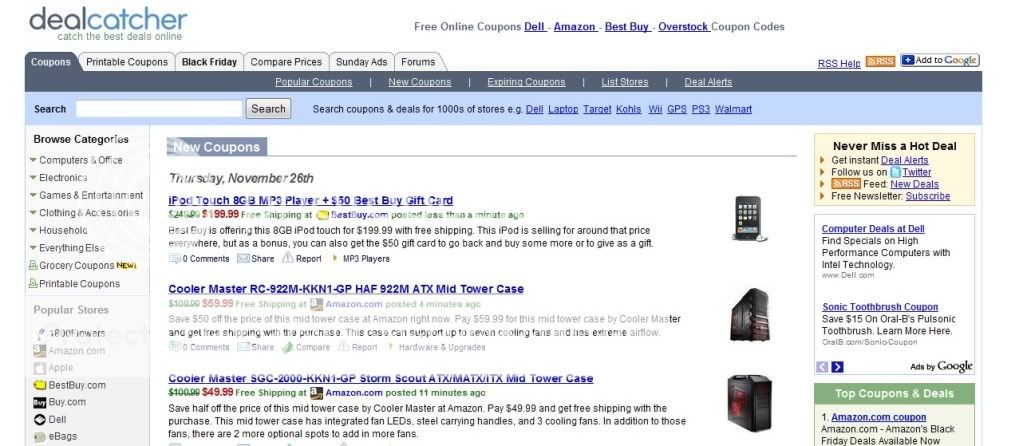Click the Walmart search example link
Viewport: 1023px width, 446px height.
[x=733, y=110]
